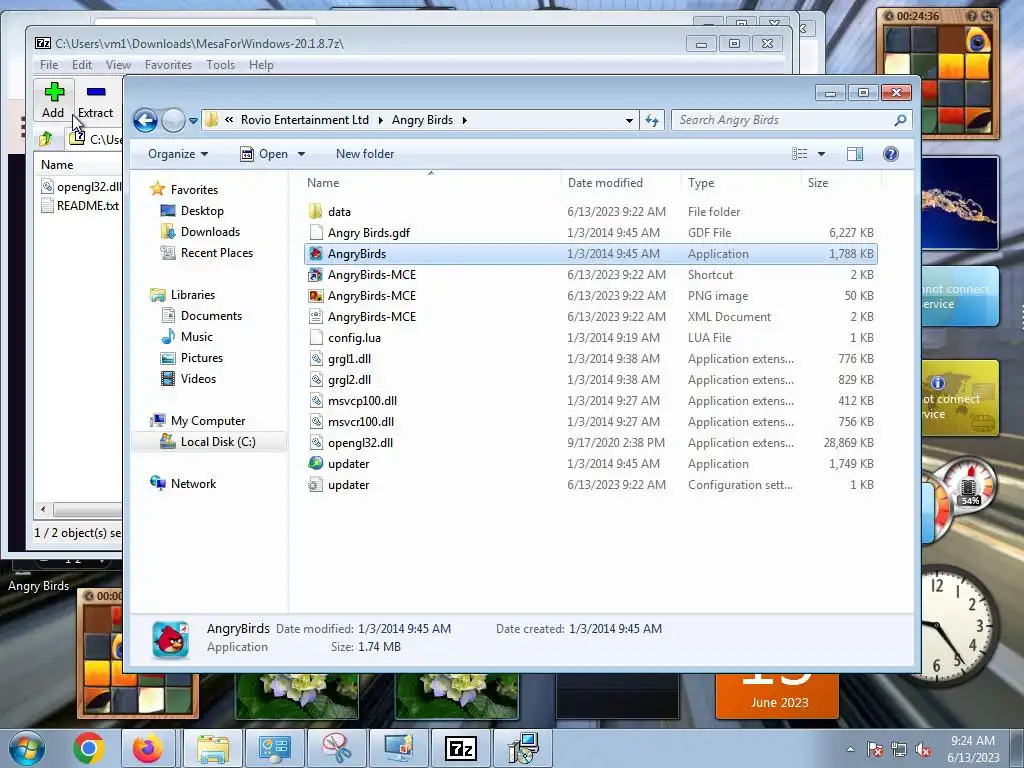
Task: Click the search magnifier icon
Action: tap(901, 120)
